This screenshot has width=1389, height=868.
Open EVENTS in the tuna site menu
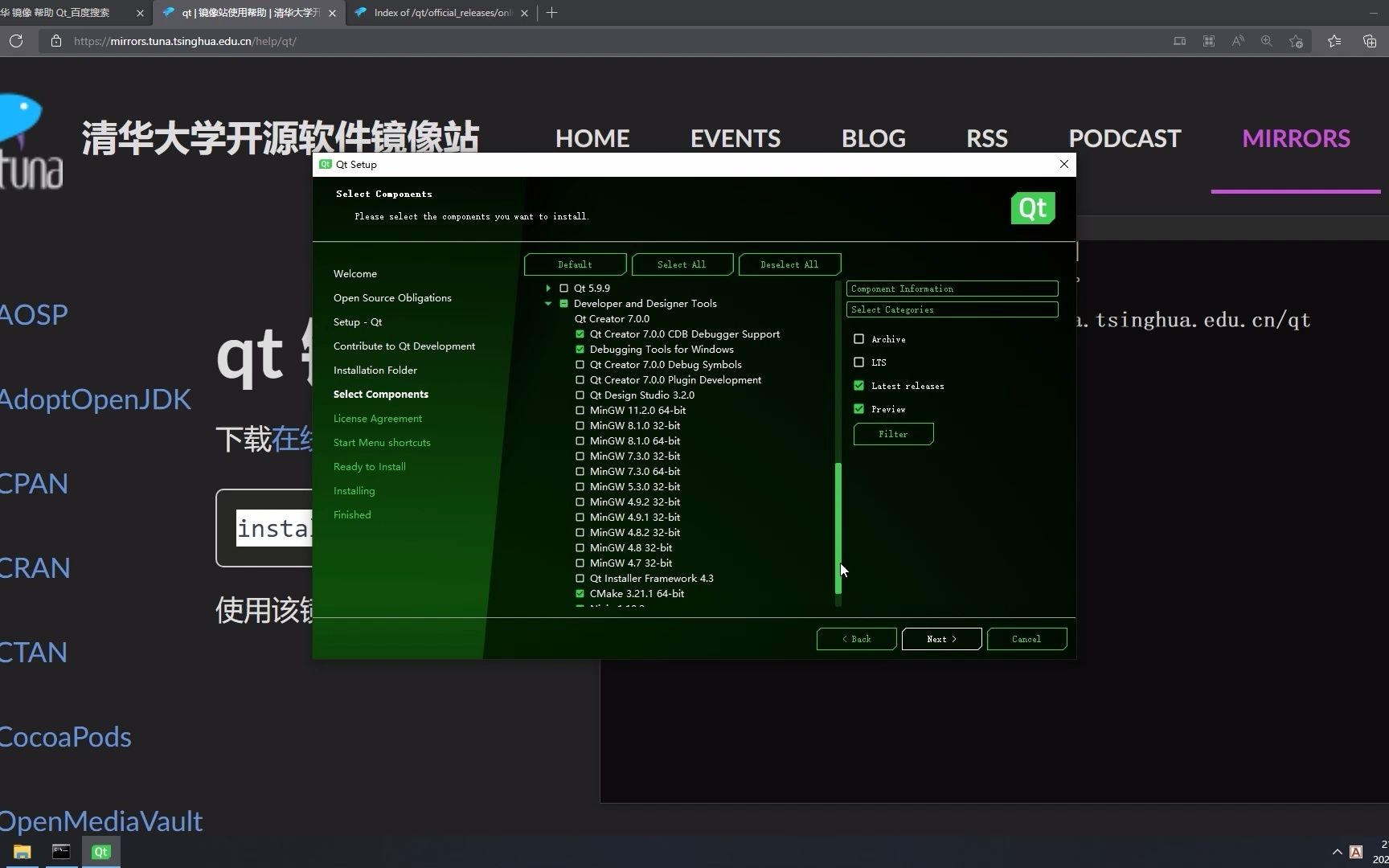[x=735, y=138]
